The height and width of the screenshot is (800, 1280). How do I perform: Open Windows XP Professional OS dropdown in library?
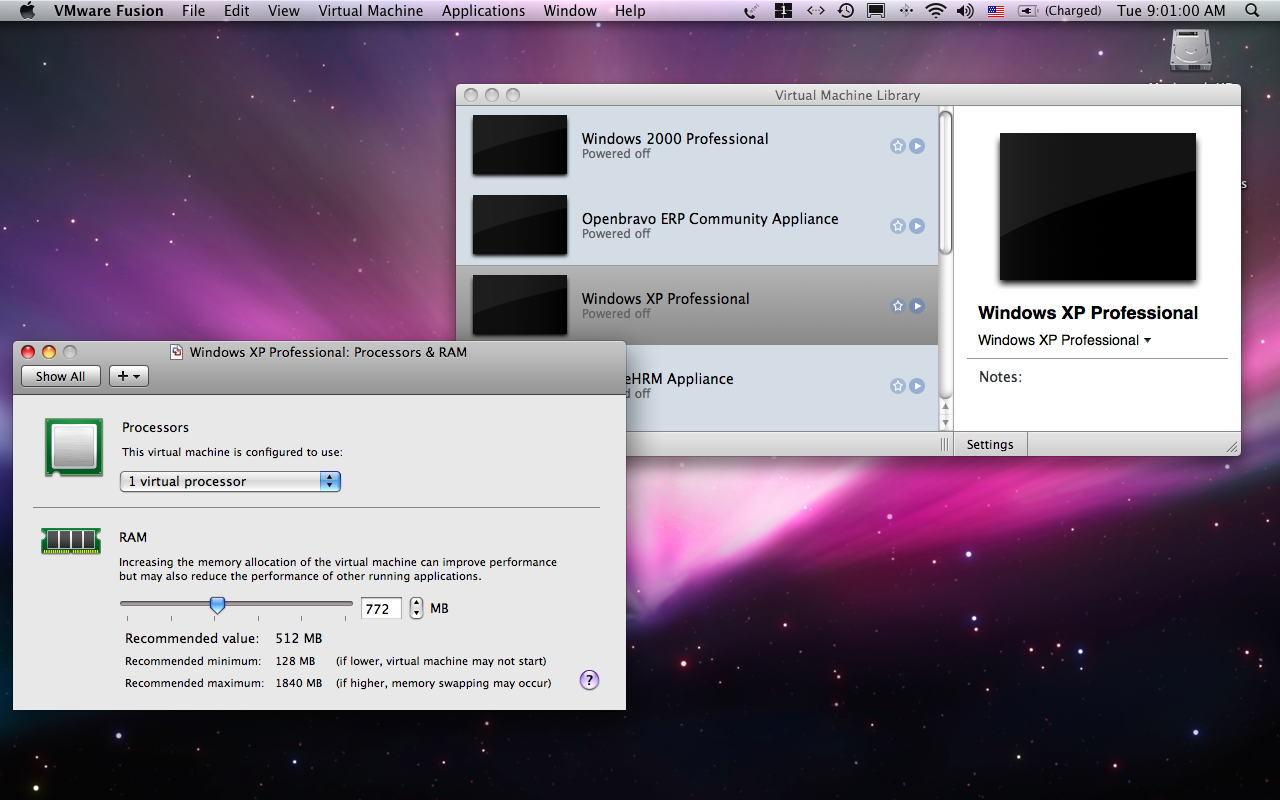[1065, 340]
